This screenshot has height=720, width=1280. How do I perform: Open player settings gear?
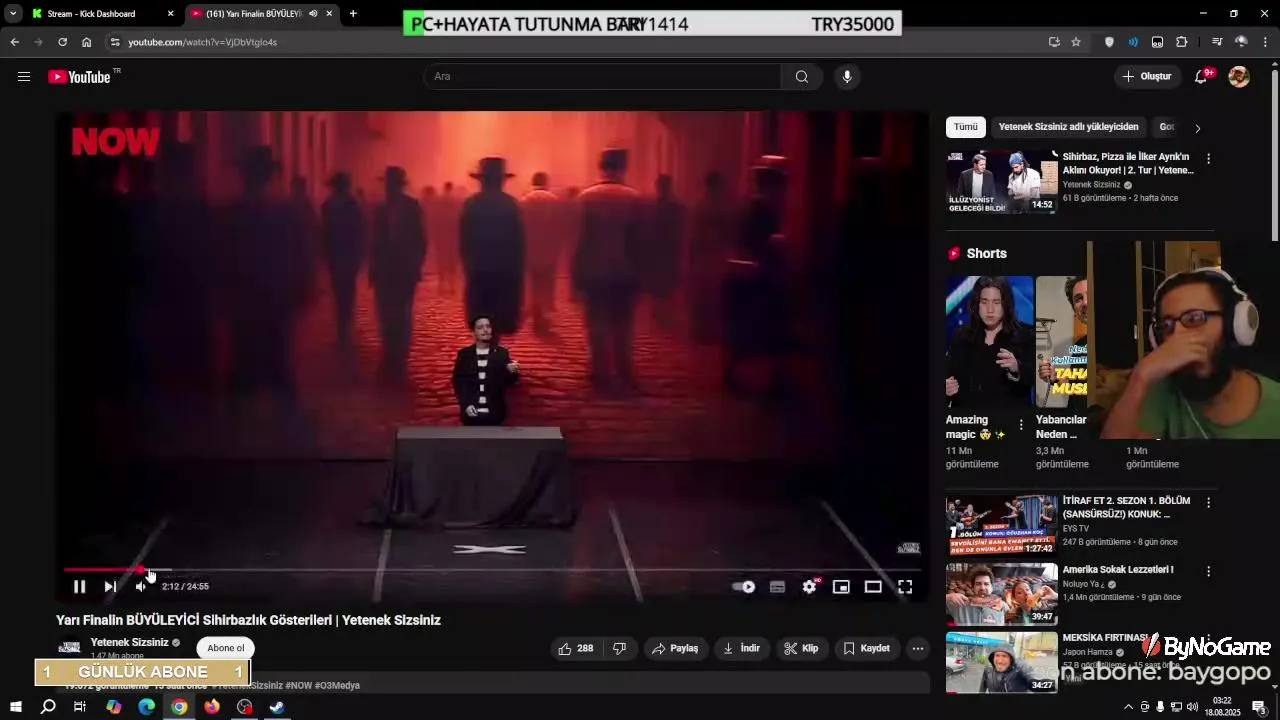(809, 587)
